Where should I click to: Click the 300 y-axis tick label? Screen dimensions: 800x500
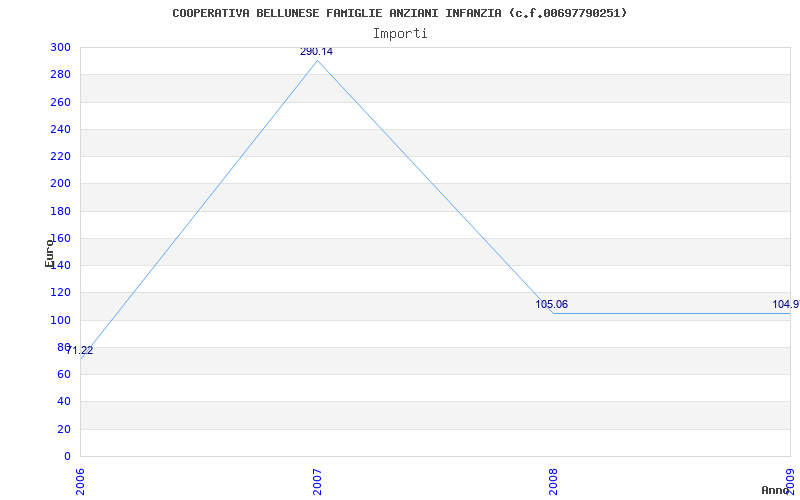(x=60, y=47)
